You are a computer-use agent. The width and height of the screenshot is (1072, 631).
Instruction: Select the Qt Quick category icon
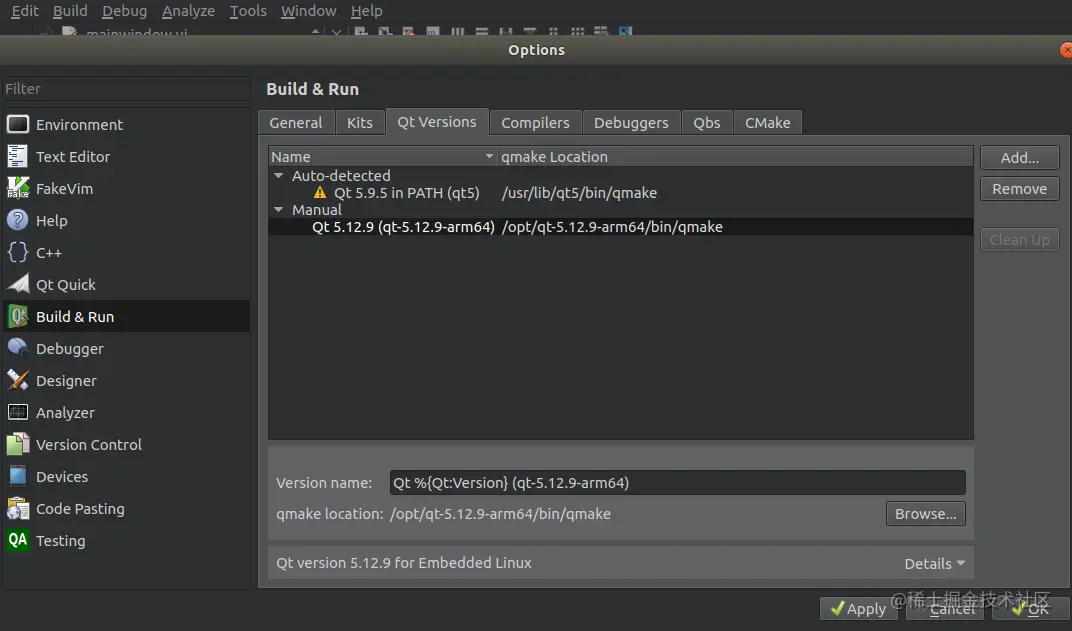17,284
